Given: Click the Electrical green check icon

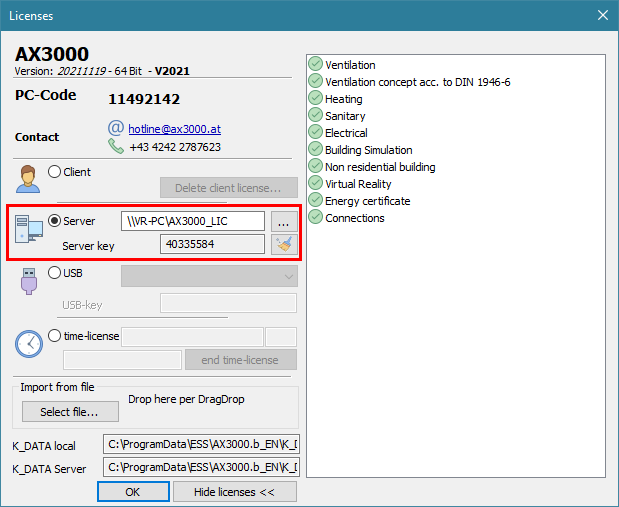Looking at the screenshot, I should [315, 131].
